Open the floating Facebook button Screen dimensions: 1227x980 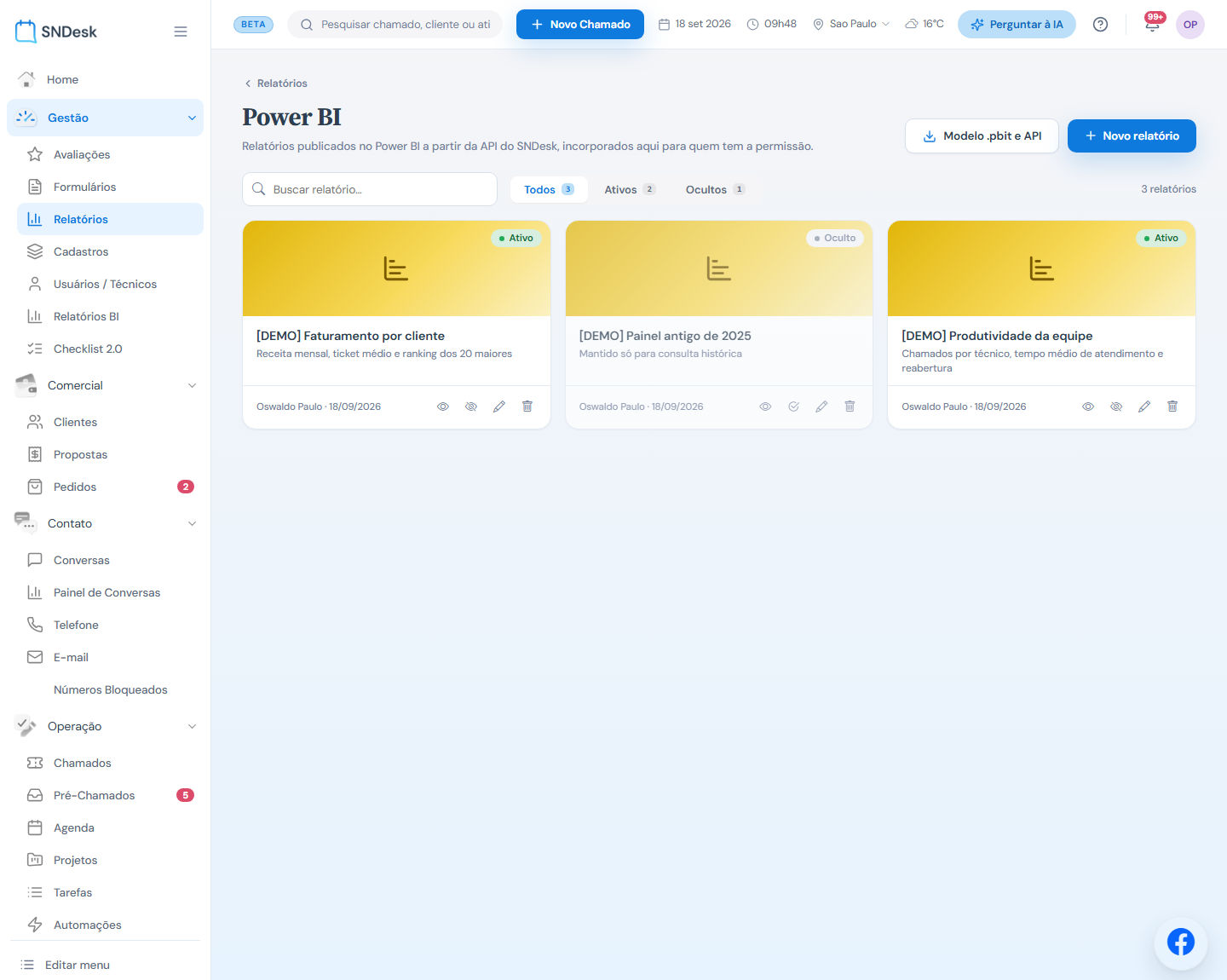[x=1181, y=943]
